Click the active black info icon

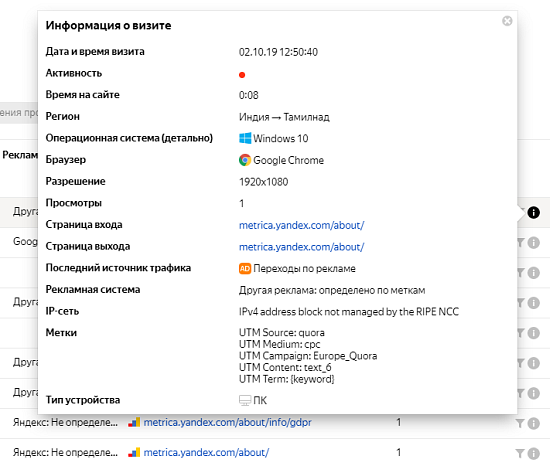coord(534,212)
